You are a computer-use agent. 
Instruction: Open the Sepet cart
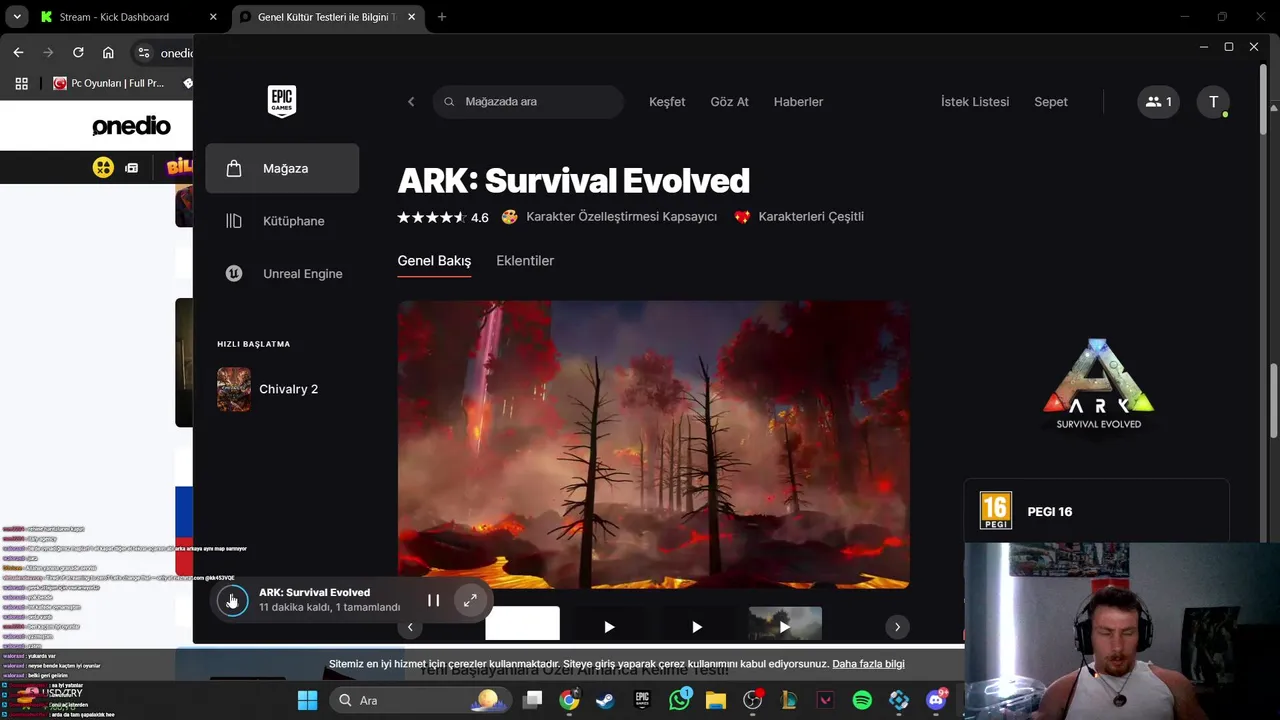1051,102
